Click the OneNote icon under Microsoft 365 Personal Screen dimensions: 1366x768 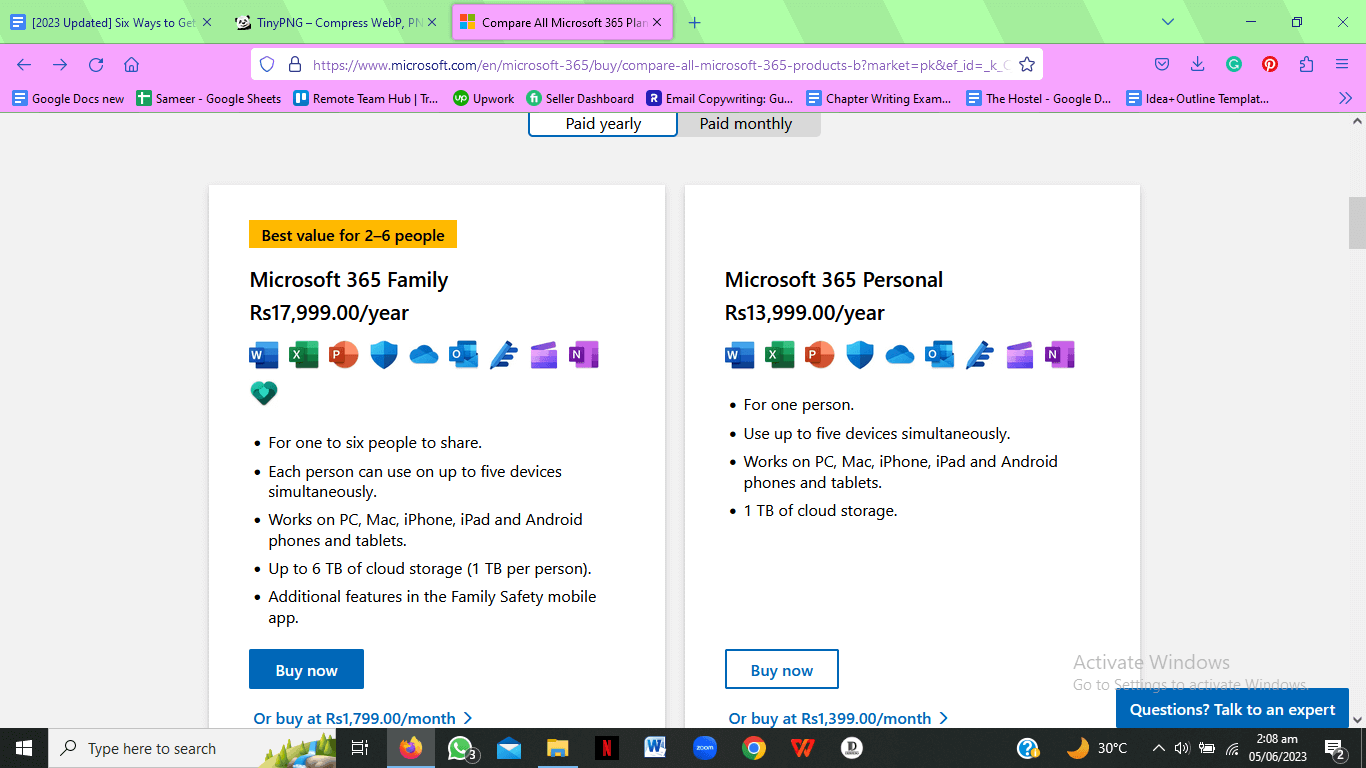(1059, 355)
